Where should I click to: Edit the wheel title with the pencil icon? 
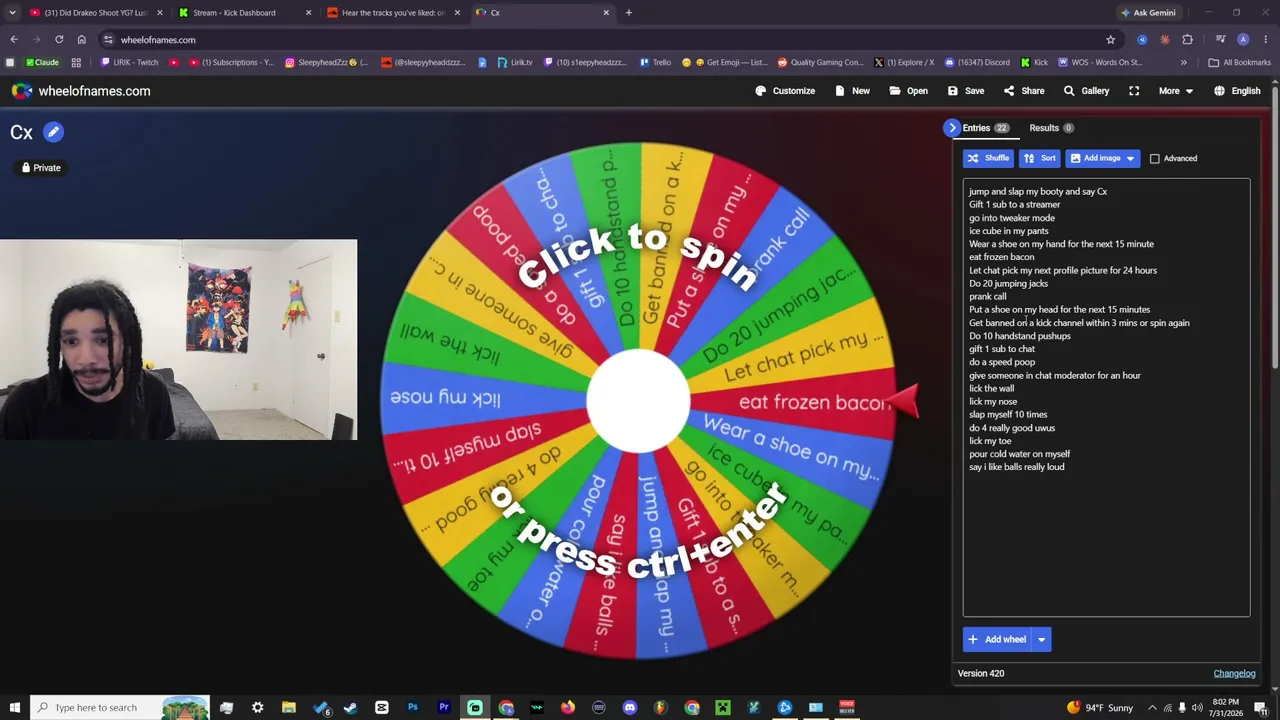[x=53, y=132]
